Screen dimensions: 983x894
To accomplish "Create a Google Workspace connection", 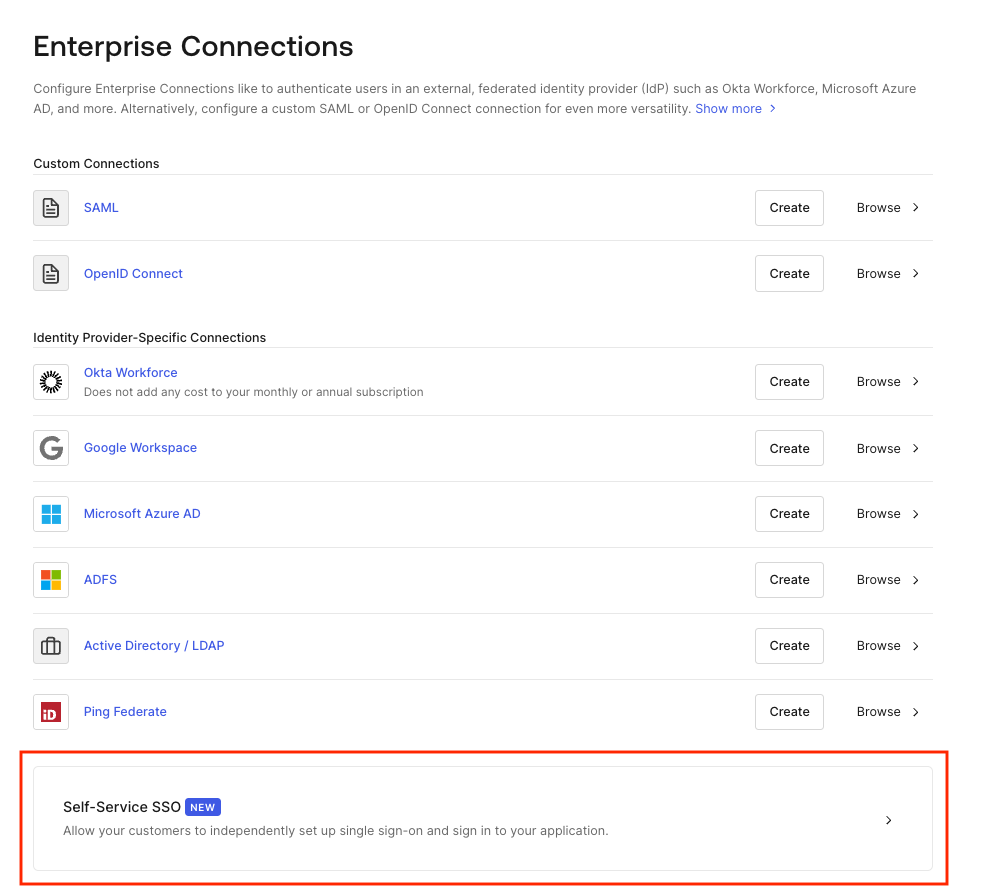I will [x=789, y=448].
